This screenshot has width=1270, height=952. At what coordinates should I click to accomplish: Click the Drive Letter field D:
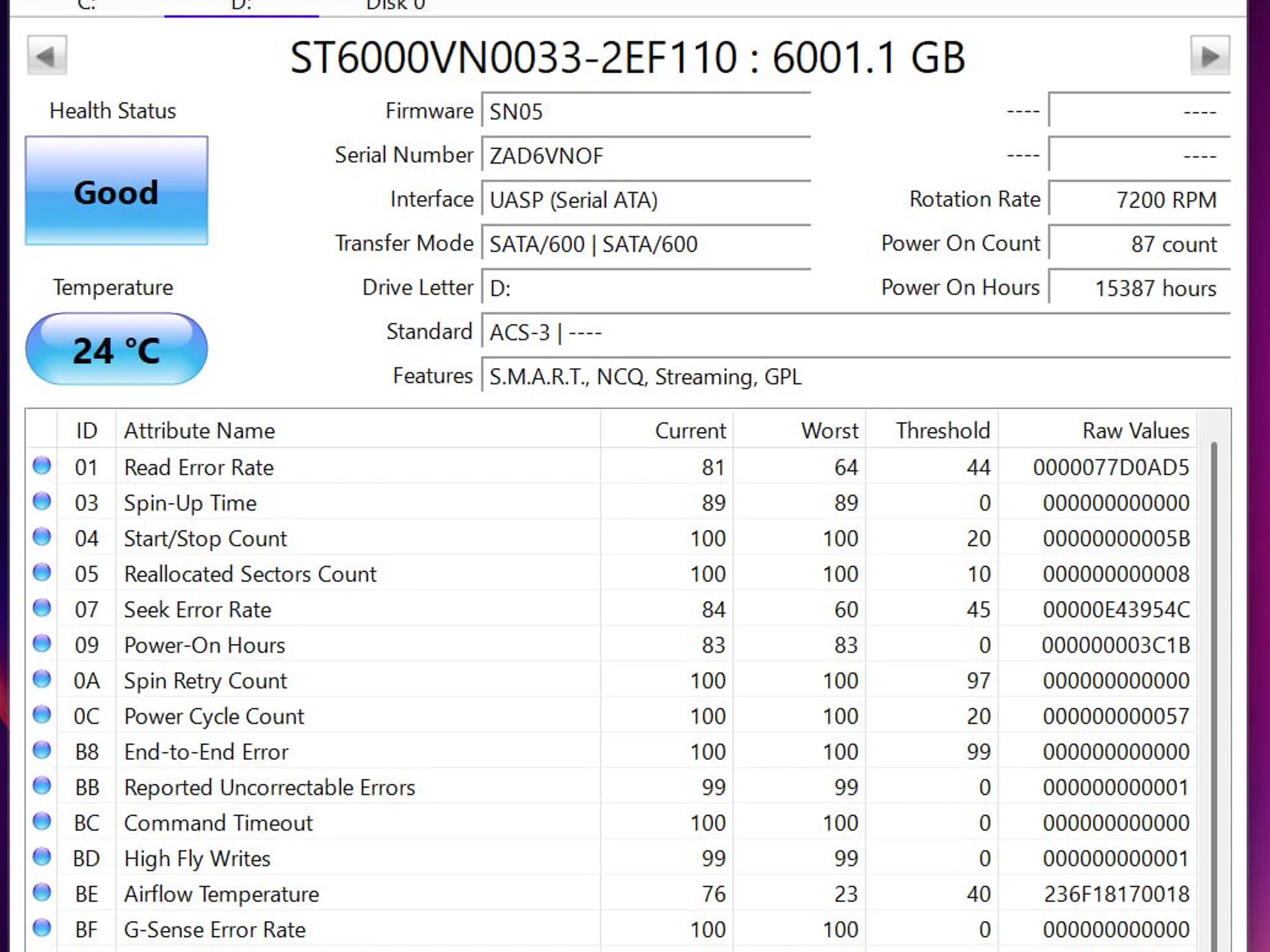[646, 288]
